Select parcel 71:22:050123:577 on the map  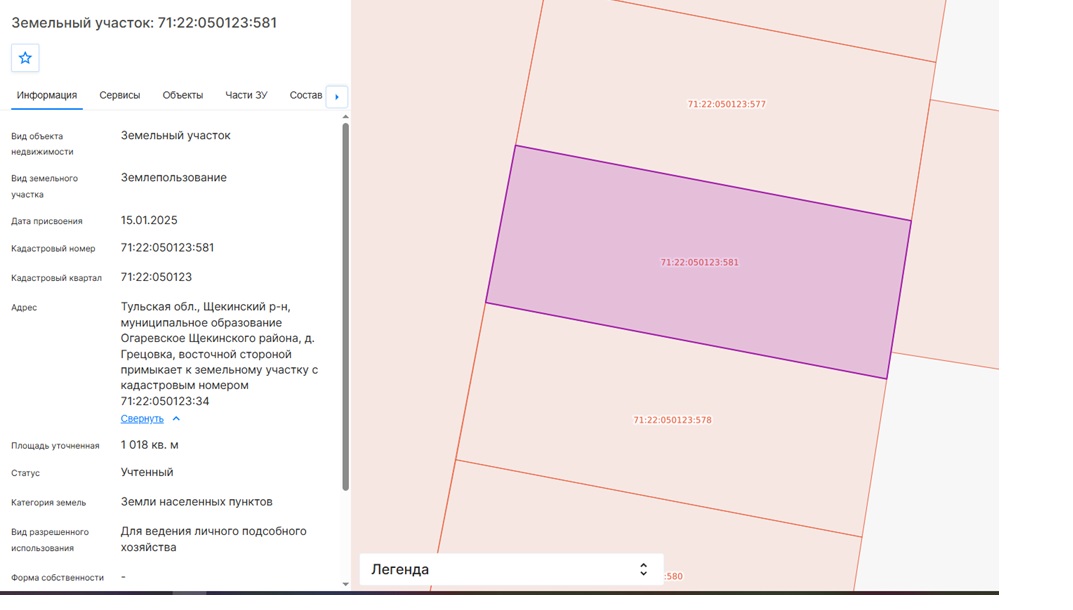[x=727, y=104]
